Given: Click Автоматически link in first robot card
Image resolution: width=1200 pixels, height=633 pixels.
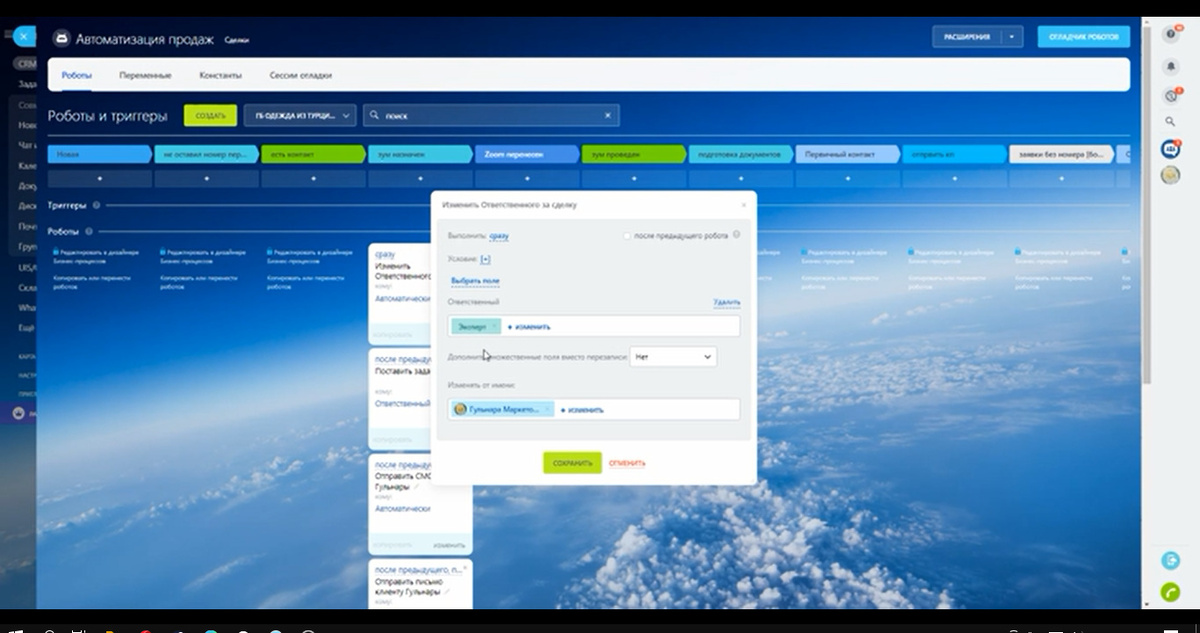Looking at the screenshot, I should (x=402, y=298).
